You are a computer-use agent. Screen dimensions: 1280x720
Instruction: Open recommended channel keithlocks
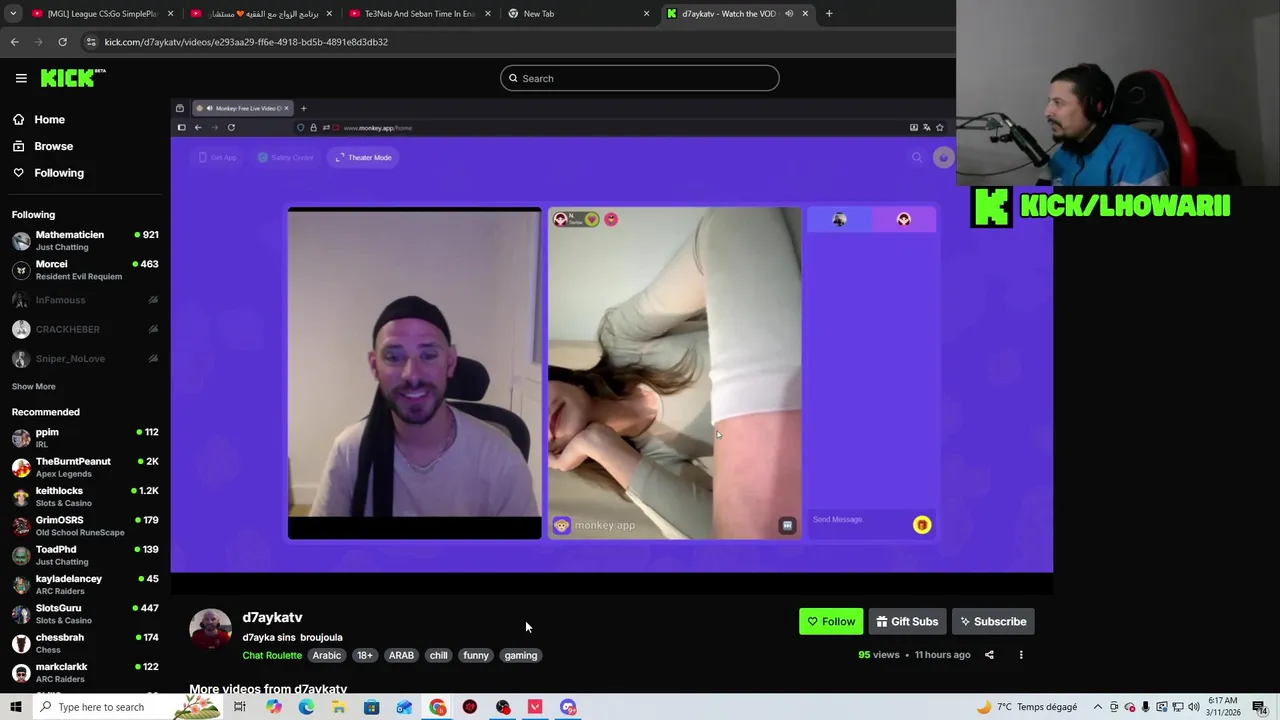pos(85,496)
